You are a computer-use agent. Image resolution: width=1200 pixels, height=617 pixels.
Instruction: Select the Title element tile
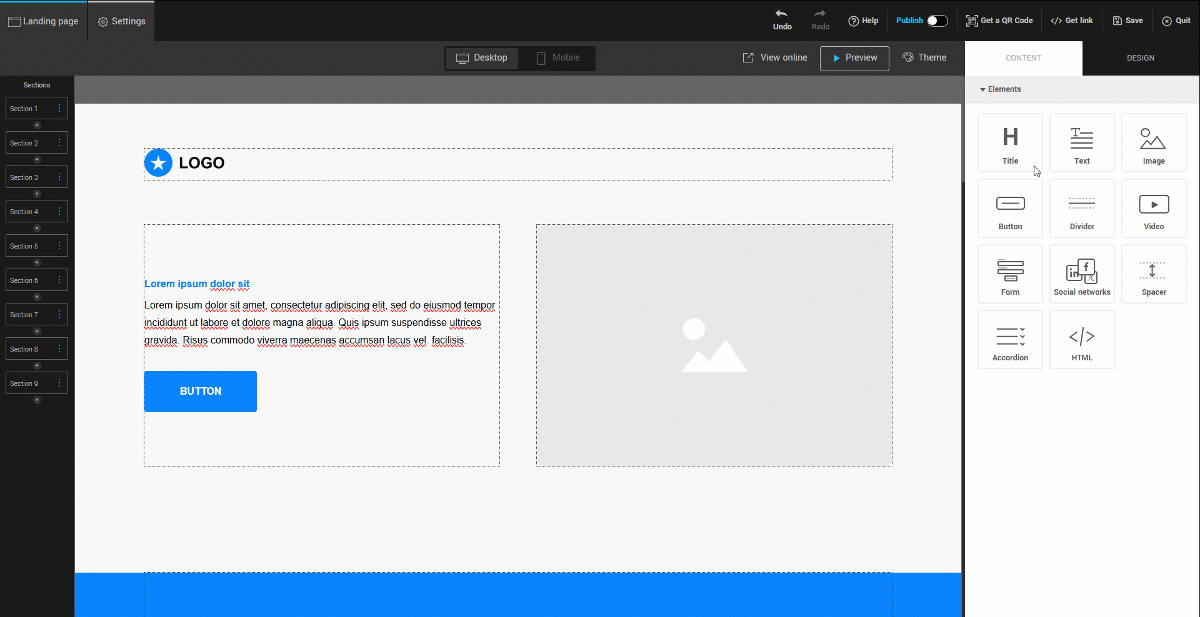tap(1010, 142)
